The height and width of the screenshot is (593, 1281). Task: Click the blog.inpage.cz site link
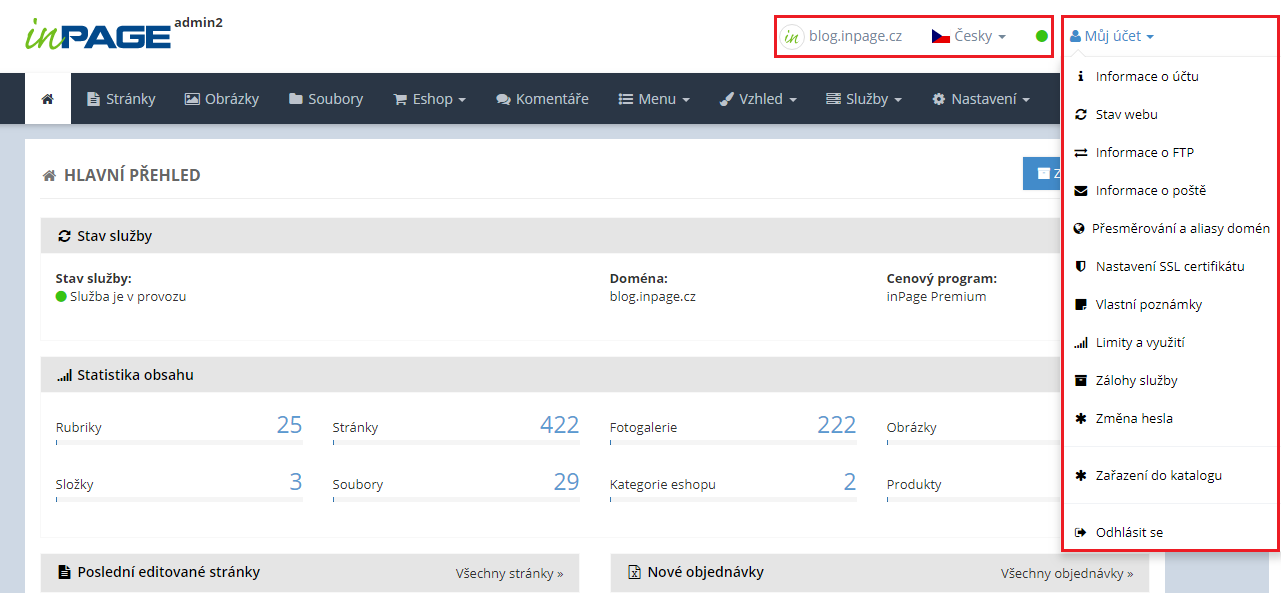coord(854,36)
